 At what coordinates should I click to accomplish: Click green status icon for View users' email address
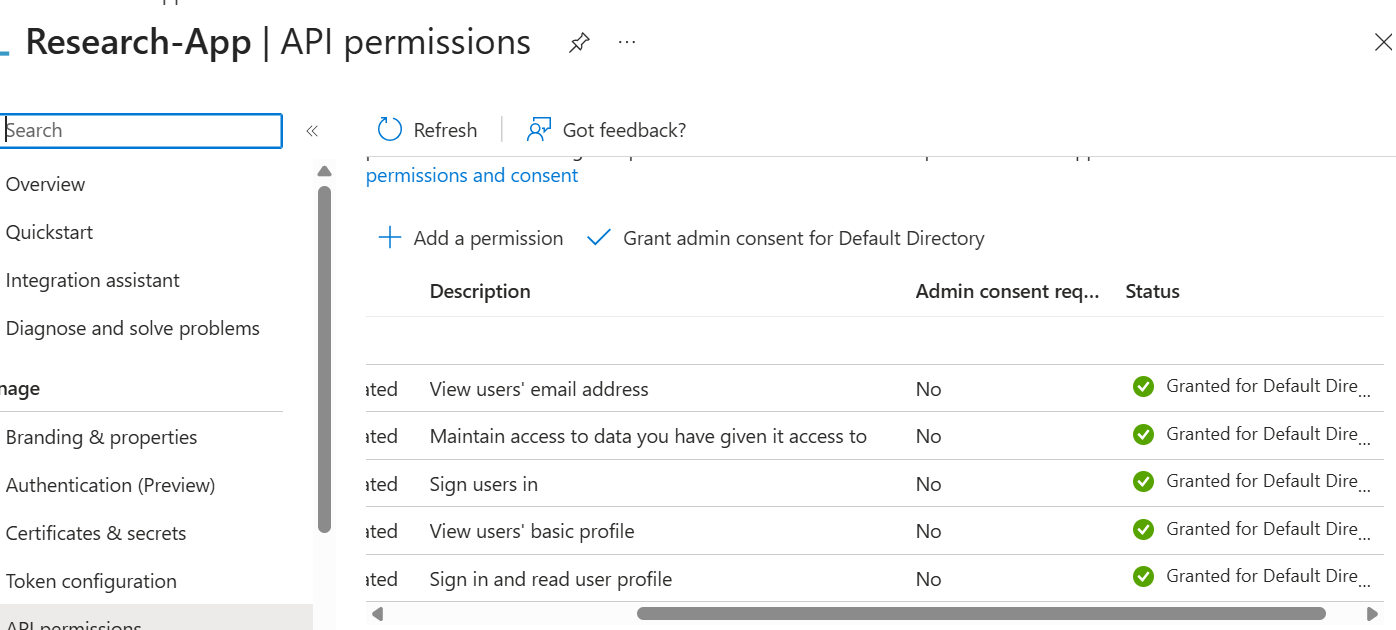coord(1143,387)
